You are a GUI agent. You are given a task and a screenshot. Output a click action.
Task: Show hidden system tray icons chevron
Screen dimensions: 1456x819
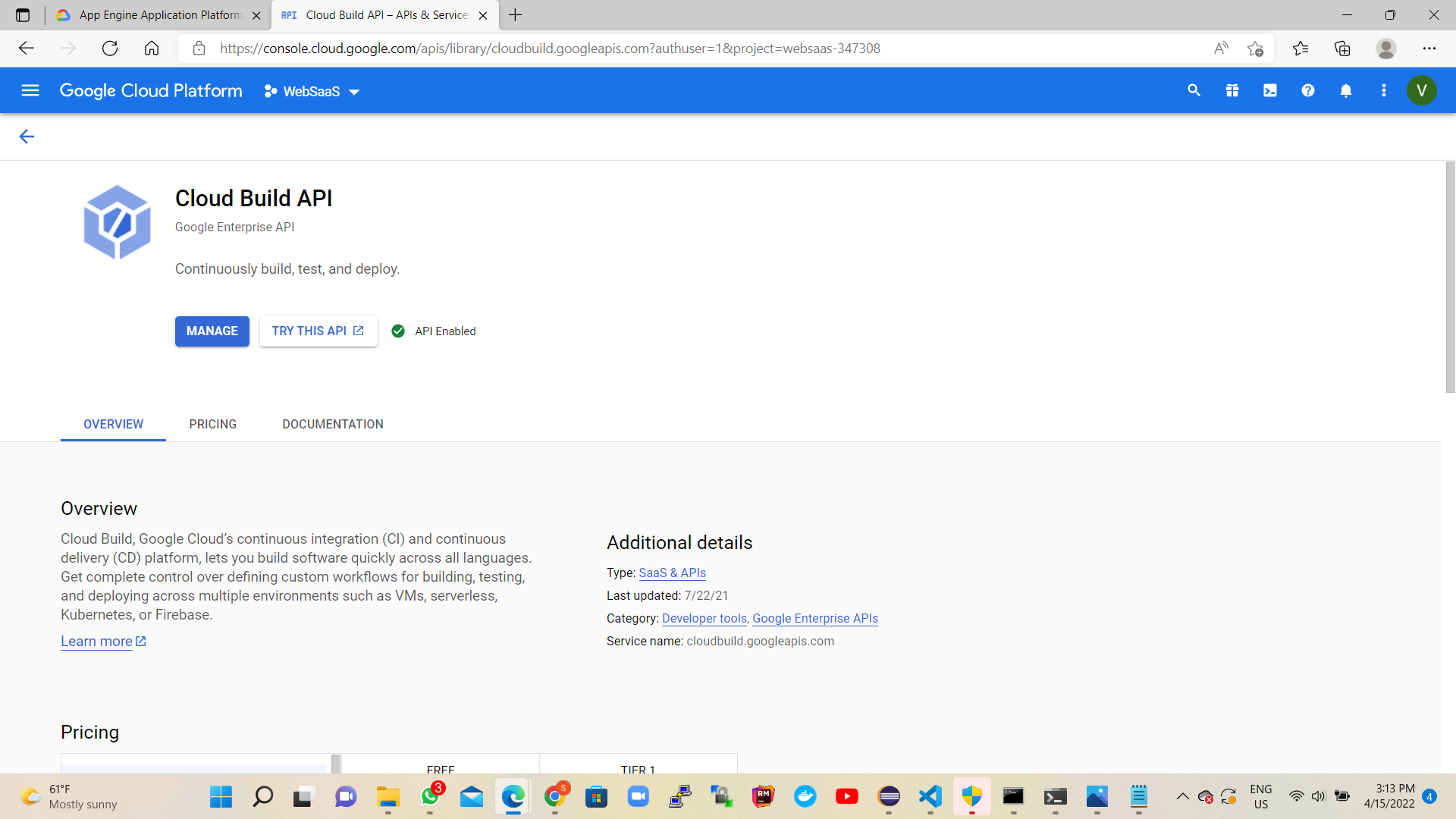[1182, 796]
